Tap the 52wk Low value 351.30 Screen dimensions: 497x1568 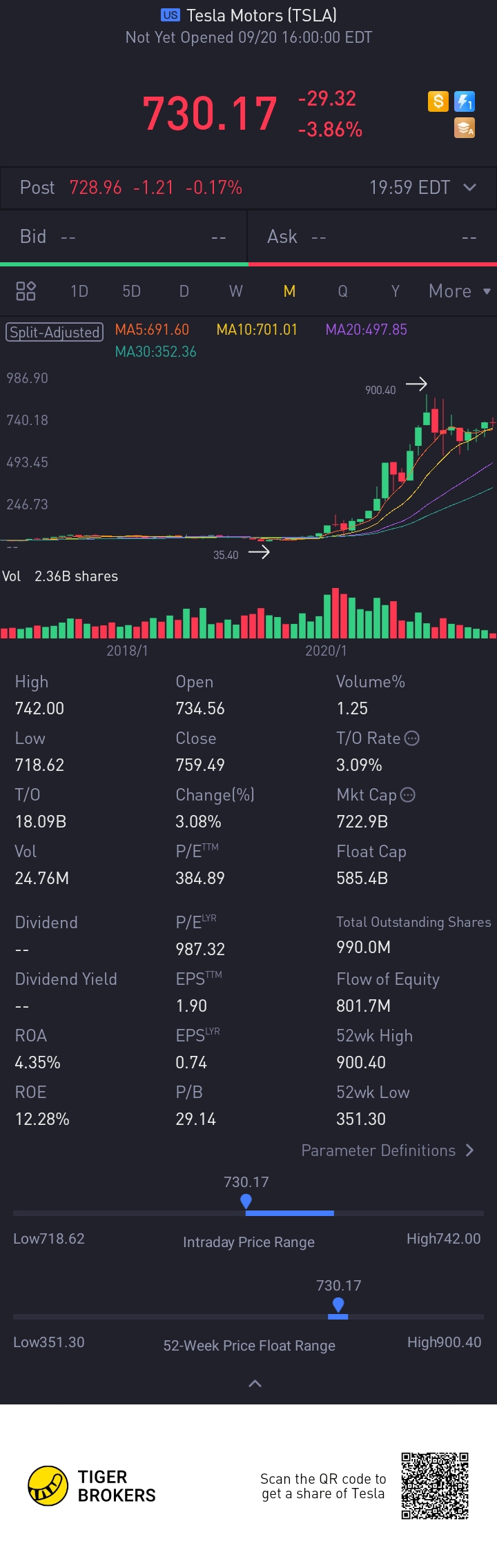[361, 1119]
